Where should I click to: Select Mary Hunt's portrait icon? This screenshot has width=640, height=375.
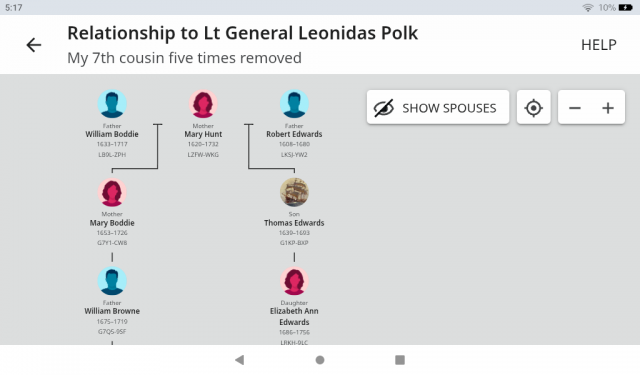coord(203,104)
